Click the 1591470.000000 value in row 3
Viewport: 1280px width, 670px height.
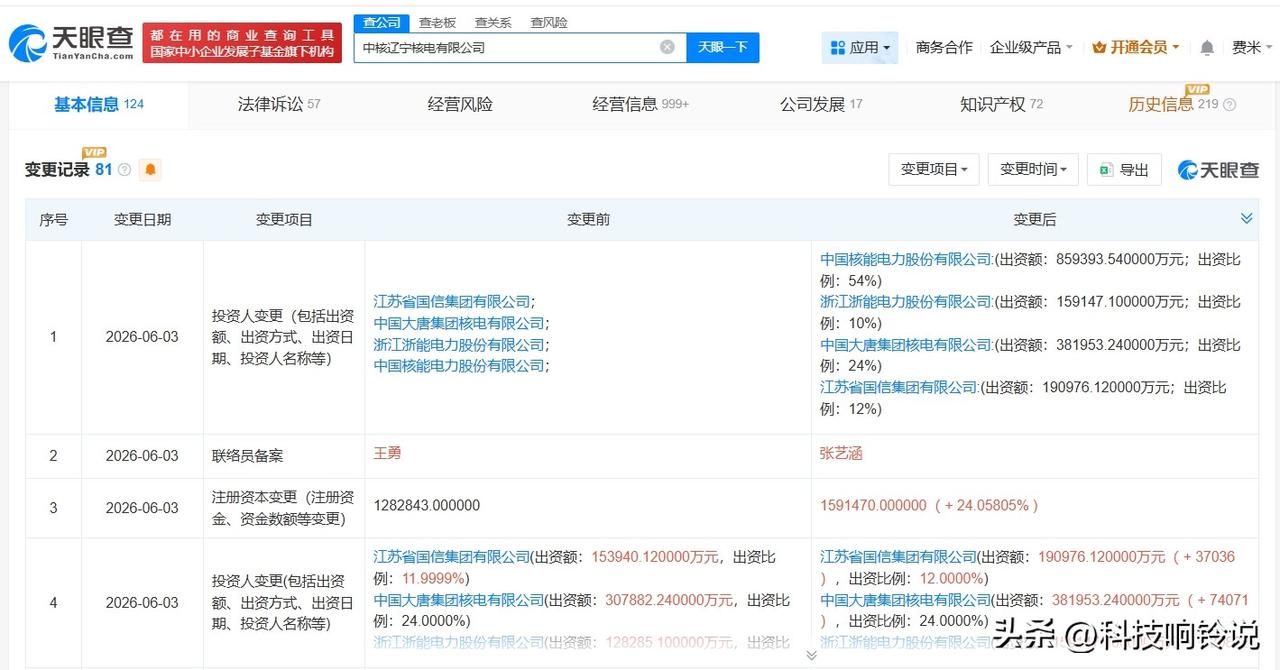coord(874,506)
